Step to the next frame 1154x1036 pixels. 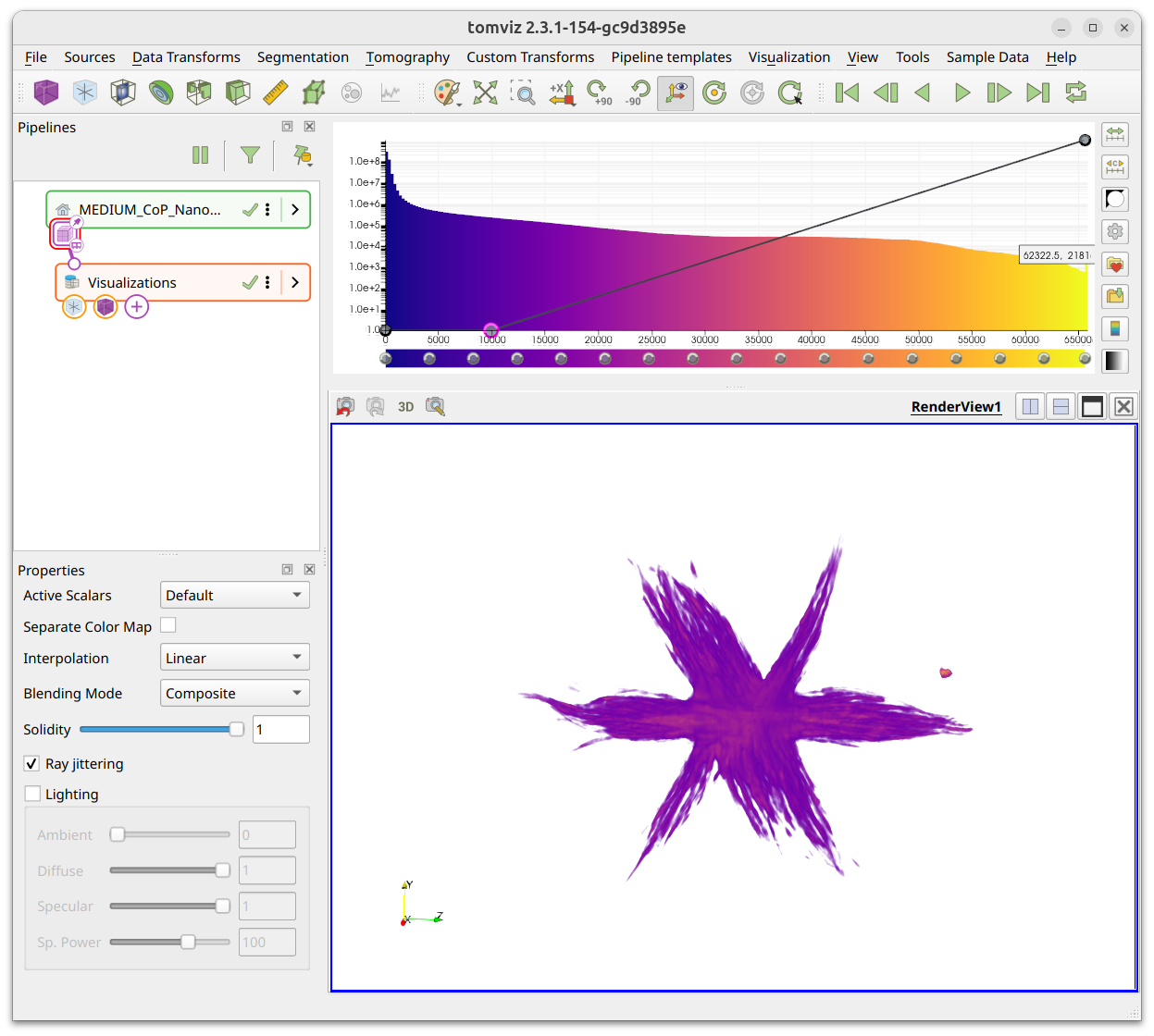[999, 92]
